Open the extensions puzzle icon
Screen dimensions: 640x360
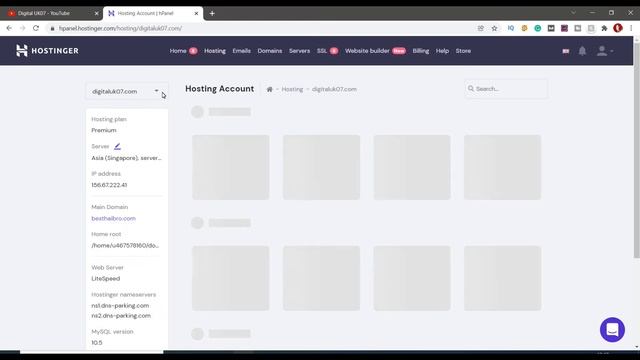[604, 28]
